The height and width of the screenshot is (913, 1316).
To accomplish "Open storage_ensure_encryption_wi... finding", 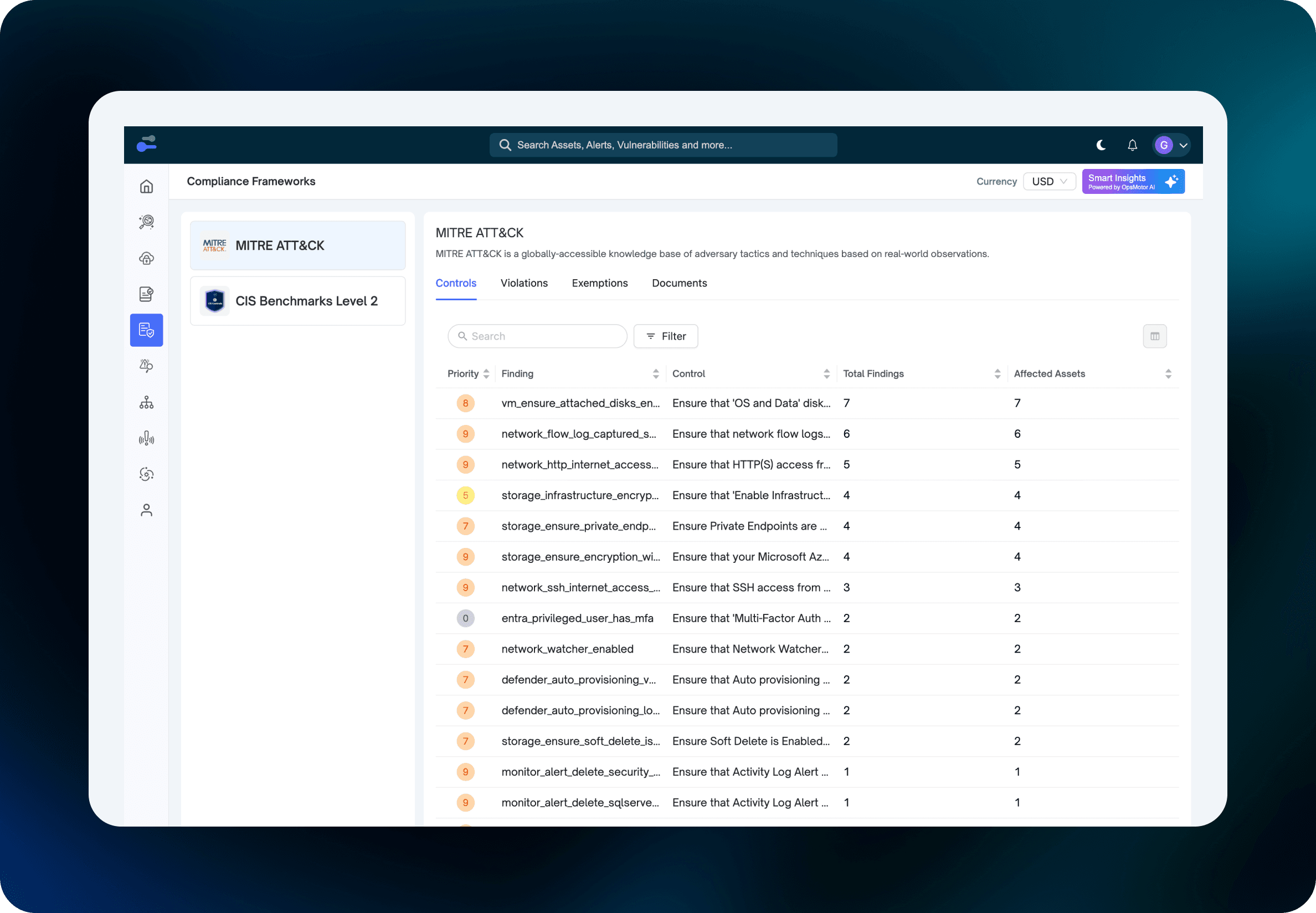I will click(580, 557).
